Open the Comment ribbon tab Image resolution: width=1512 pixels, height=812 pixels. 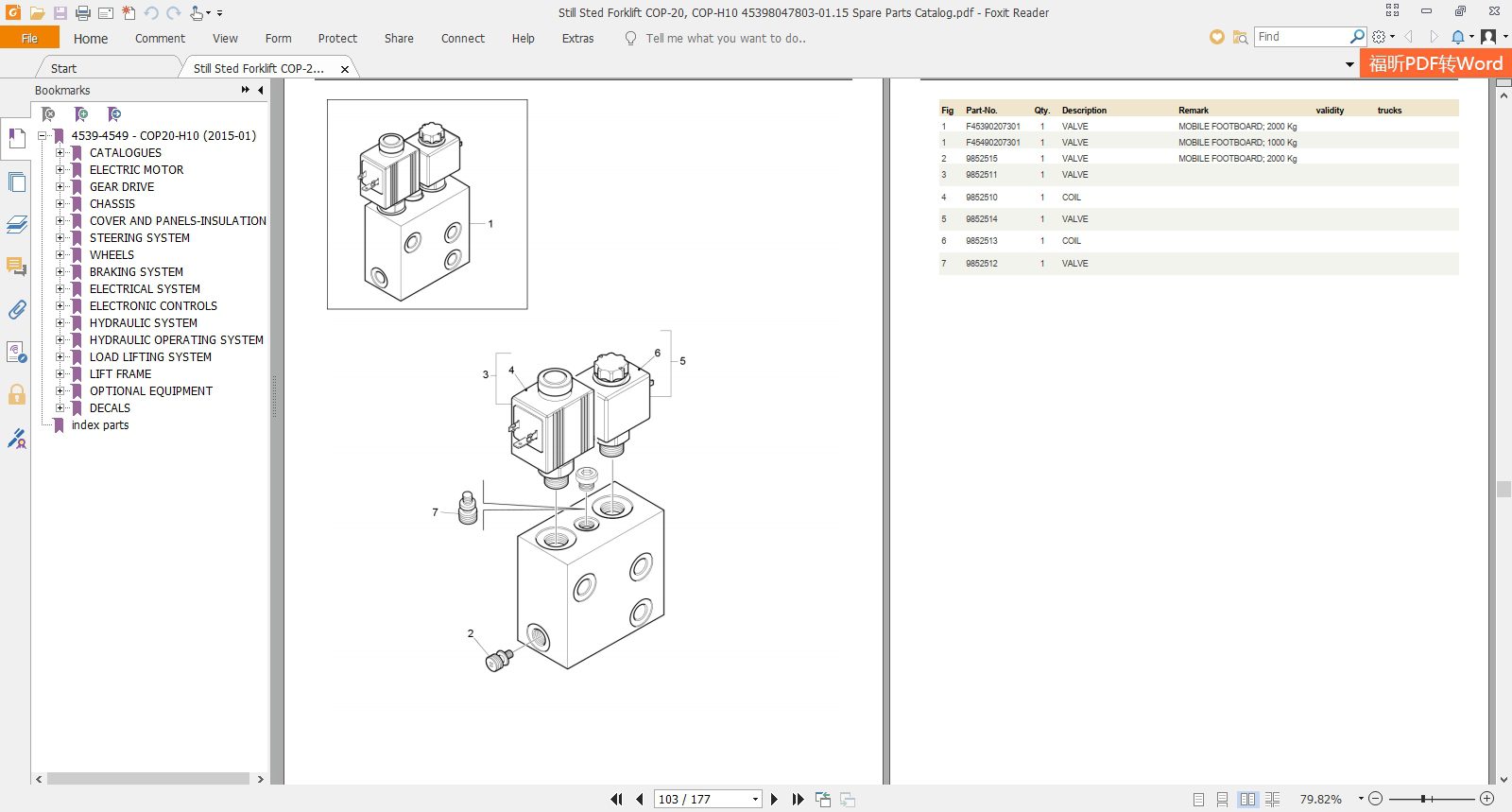pyautogui.click(x=160, y=39)
